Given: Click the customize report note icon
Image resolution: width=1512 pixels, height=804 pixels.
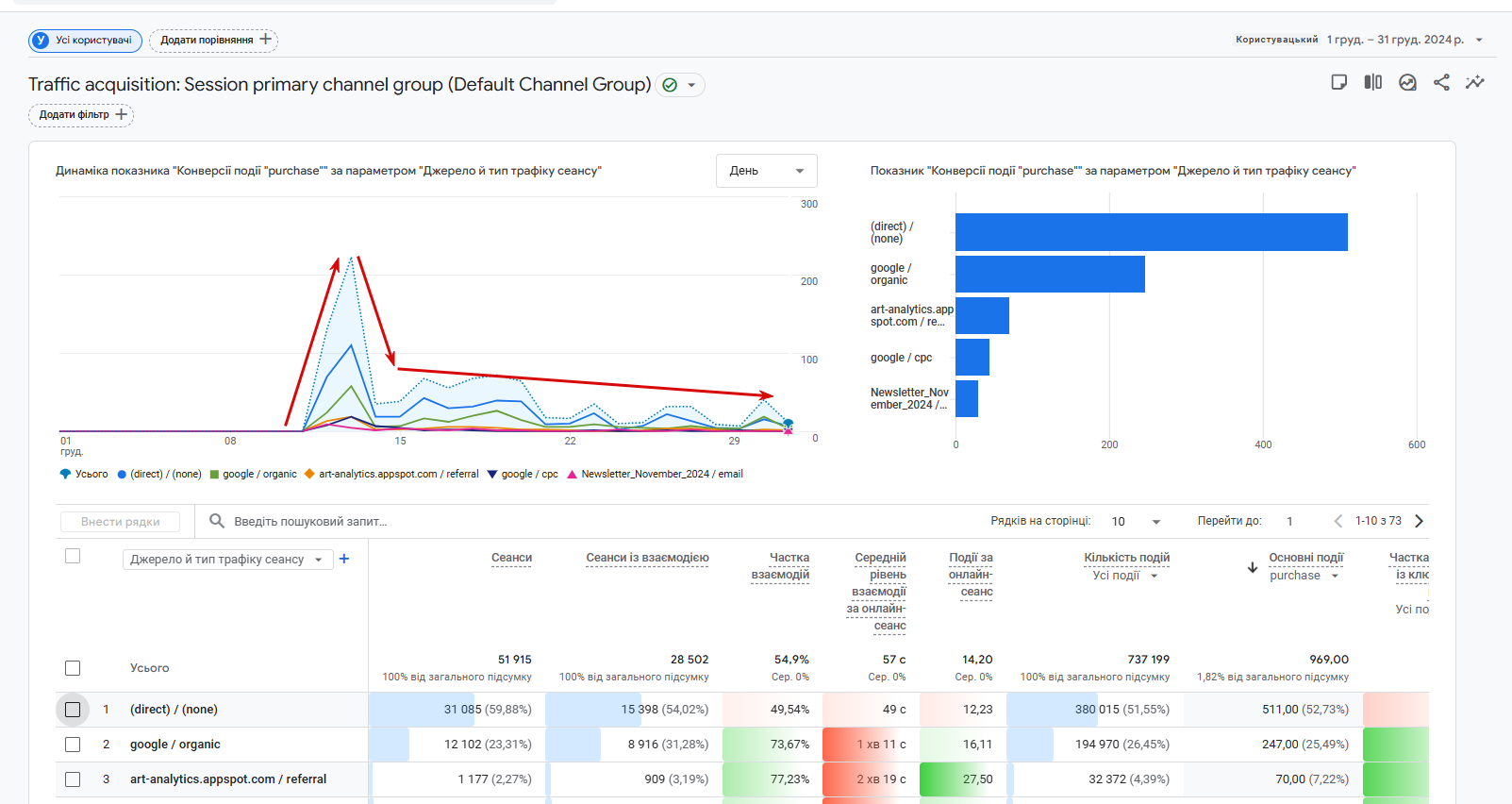Looking at the screenshot, I should click(x=1338, y=82).
